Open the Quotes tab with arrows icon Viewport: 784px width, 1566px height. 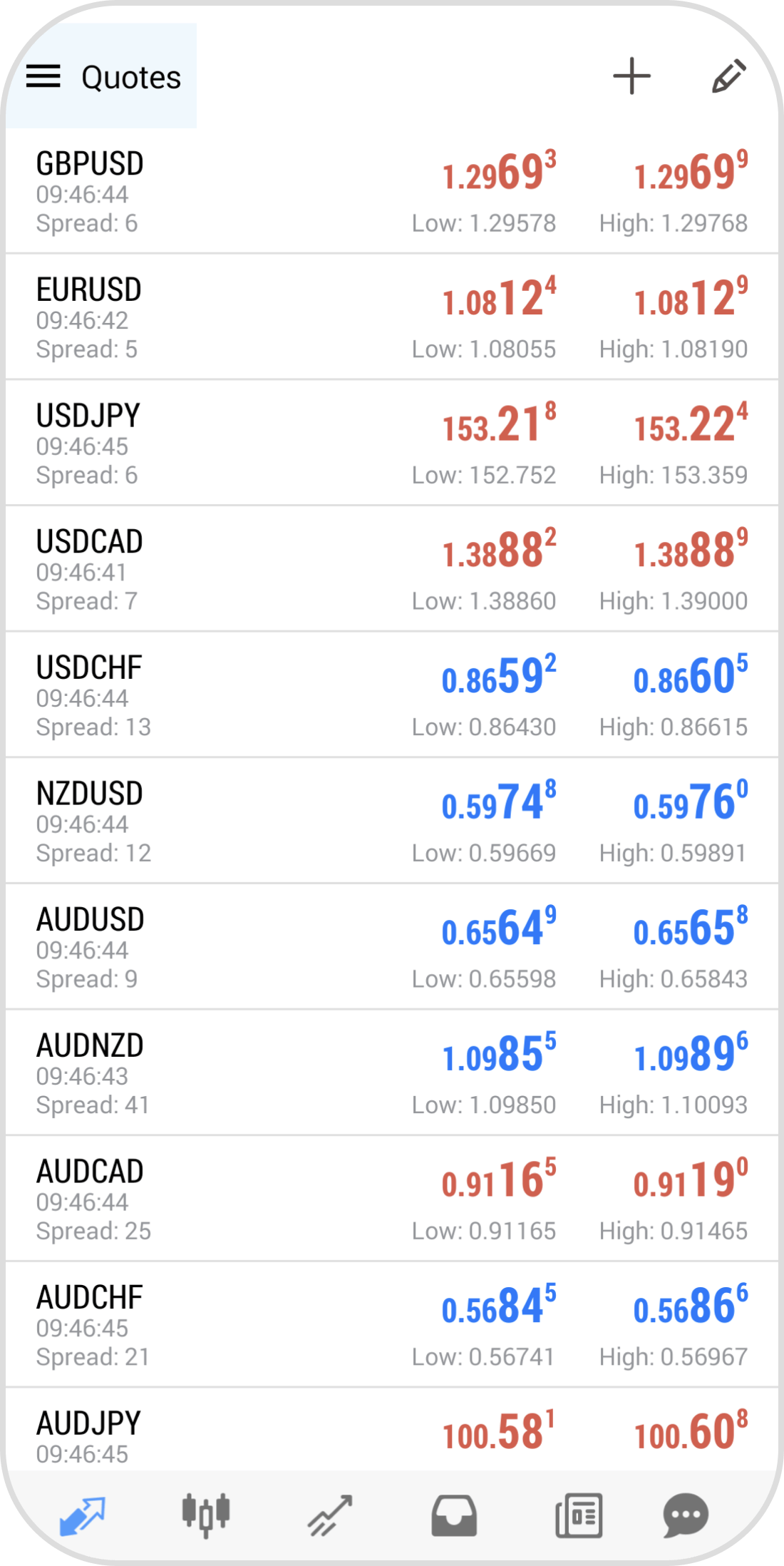82,1515
